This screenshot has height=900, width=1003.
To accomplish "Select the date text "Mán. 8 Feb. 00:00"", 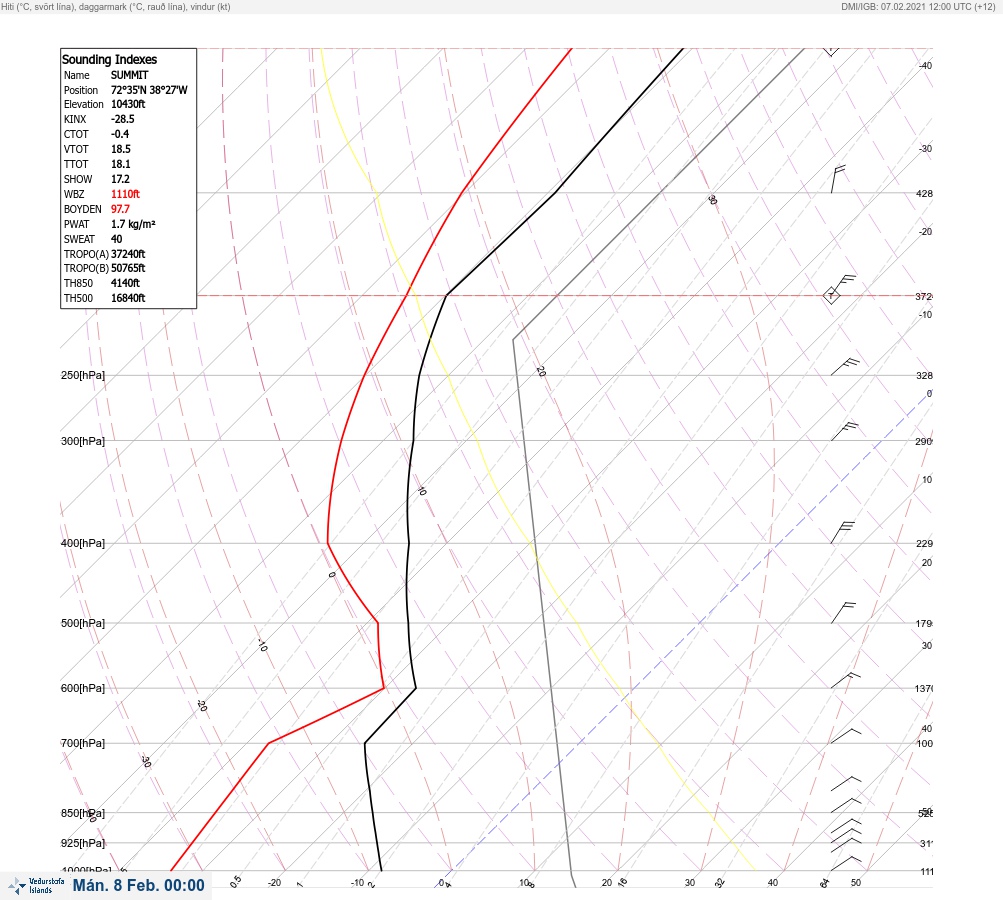I will click(x=139, y=885).
